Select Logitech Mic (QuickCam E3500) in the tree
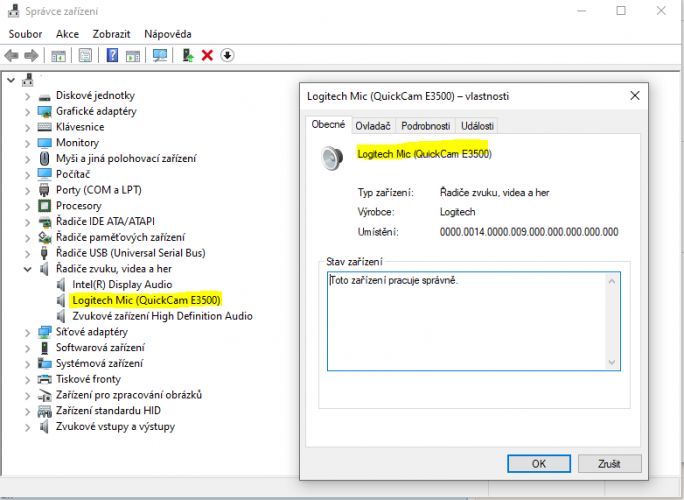Image resolution: width=684 pixels, height=500 pixels. coord(146,300)
